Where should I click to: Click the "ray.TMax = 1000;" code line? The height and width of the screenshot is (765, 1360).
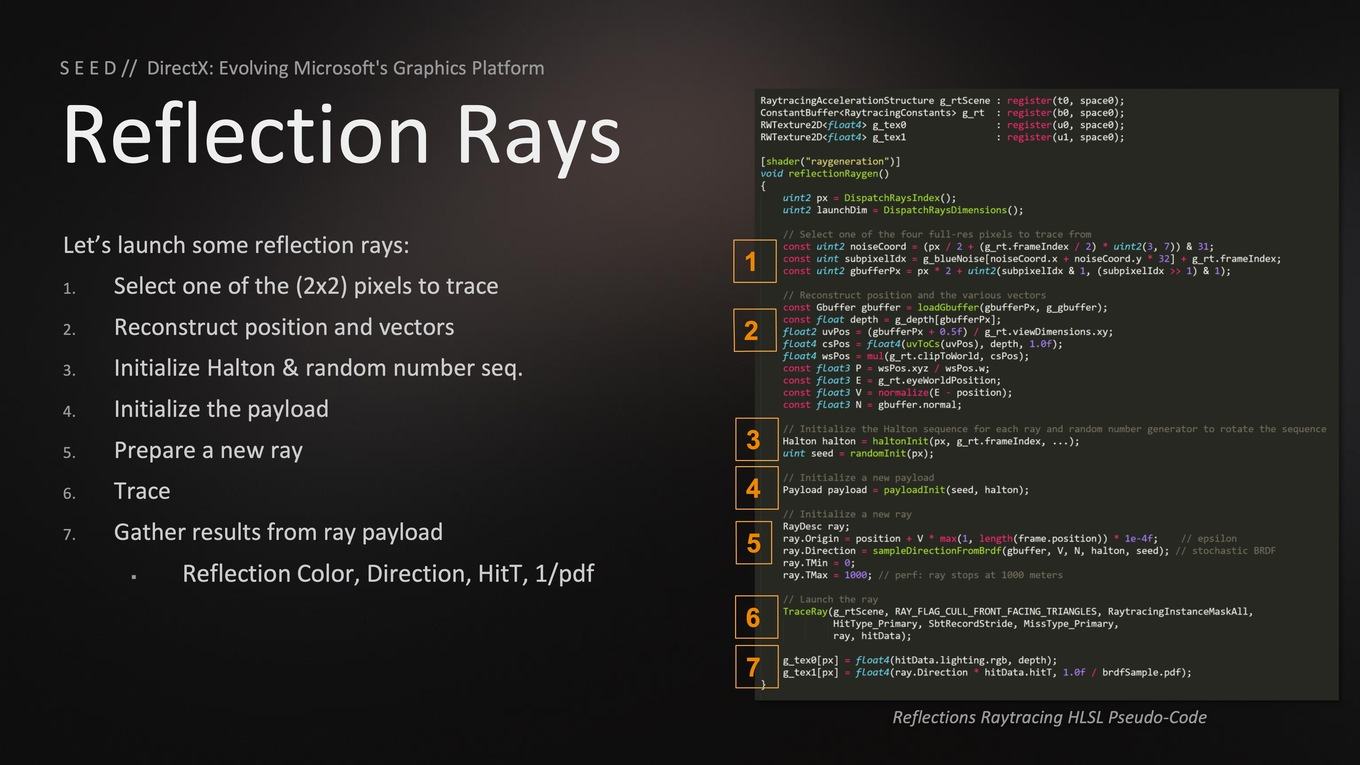pyautogui.click(x=923, y=575)
